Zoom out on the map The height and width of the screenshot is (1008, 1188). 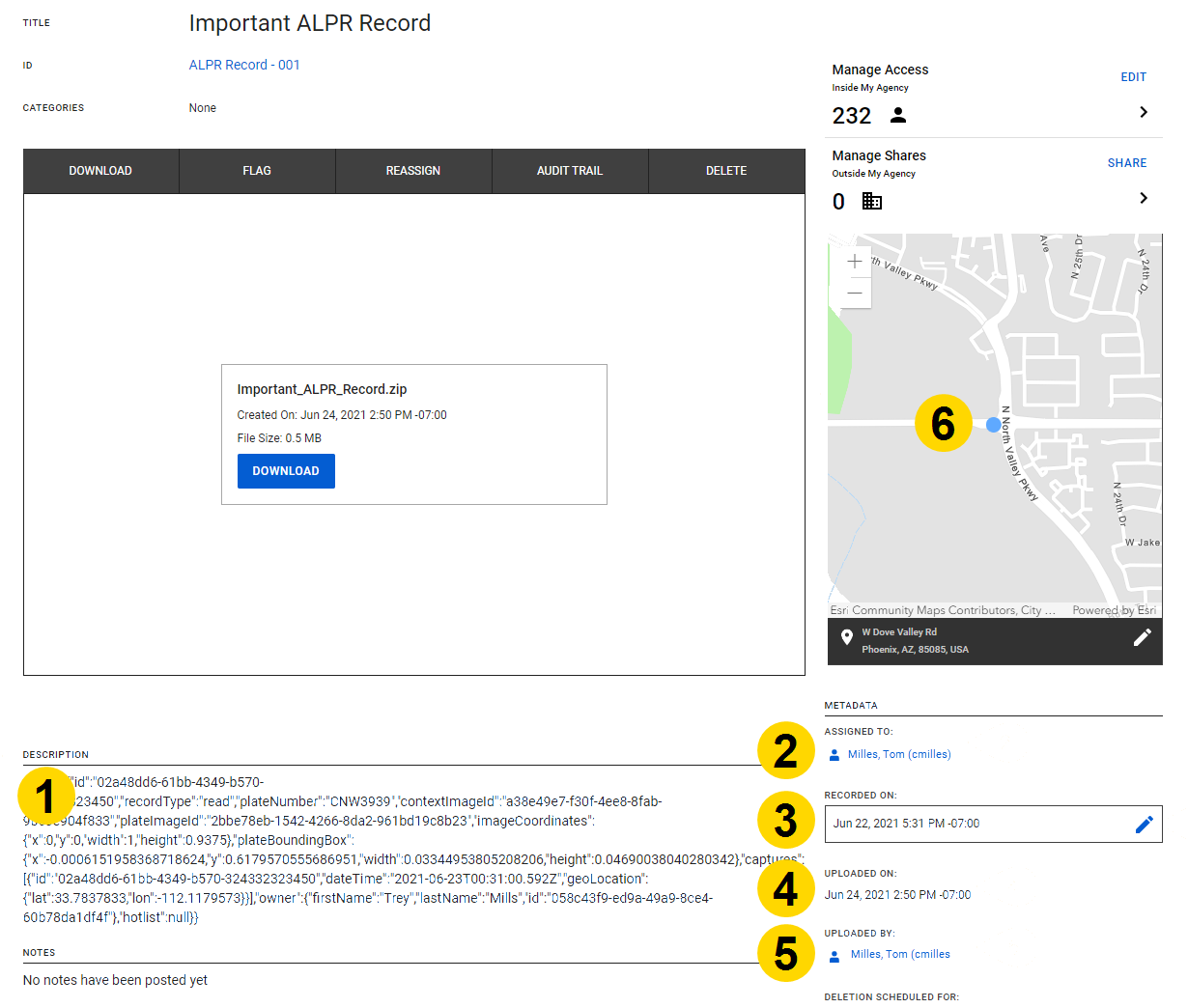tap(854, 292)
